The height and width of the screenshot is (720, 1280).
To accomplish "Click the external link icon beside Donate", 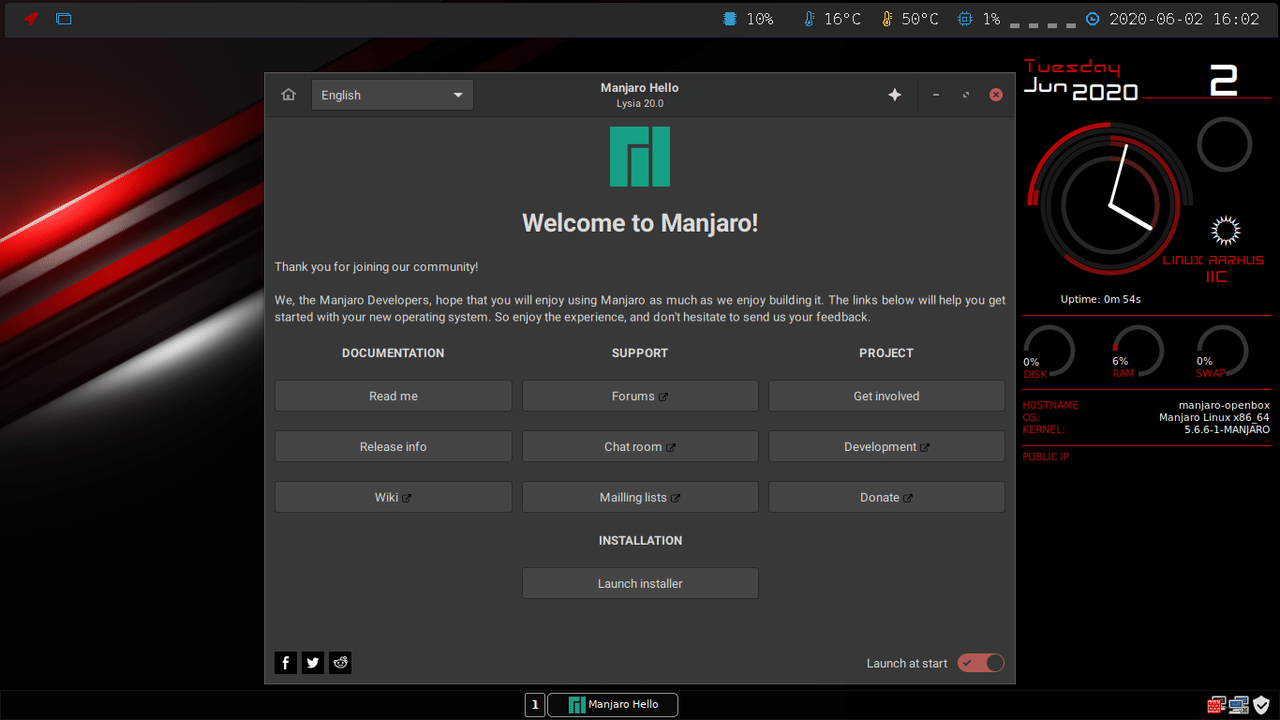I will (x=908, y=498).
